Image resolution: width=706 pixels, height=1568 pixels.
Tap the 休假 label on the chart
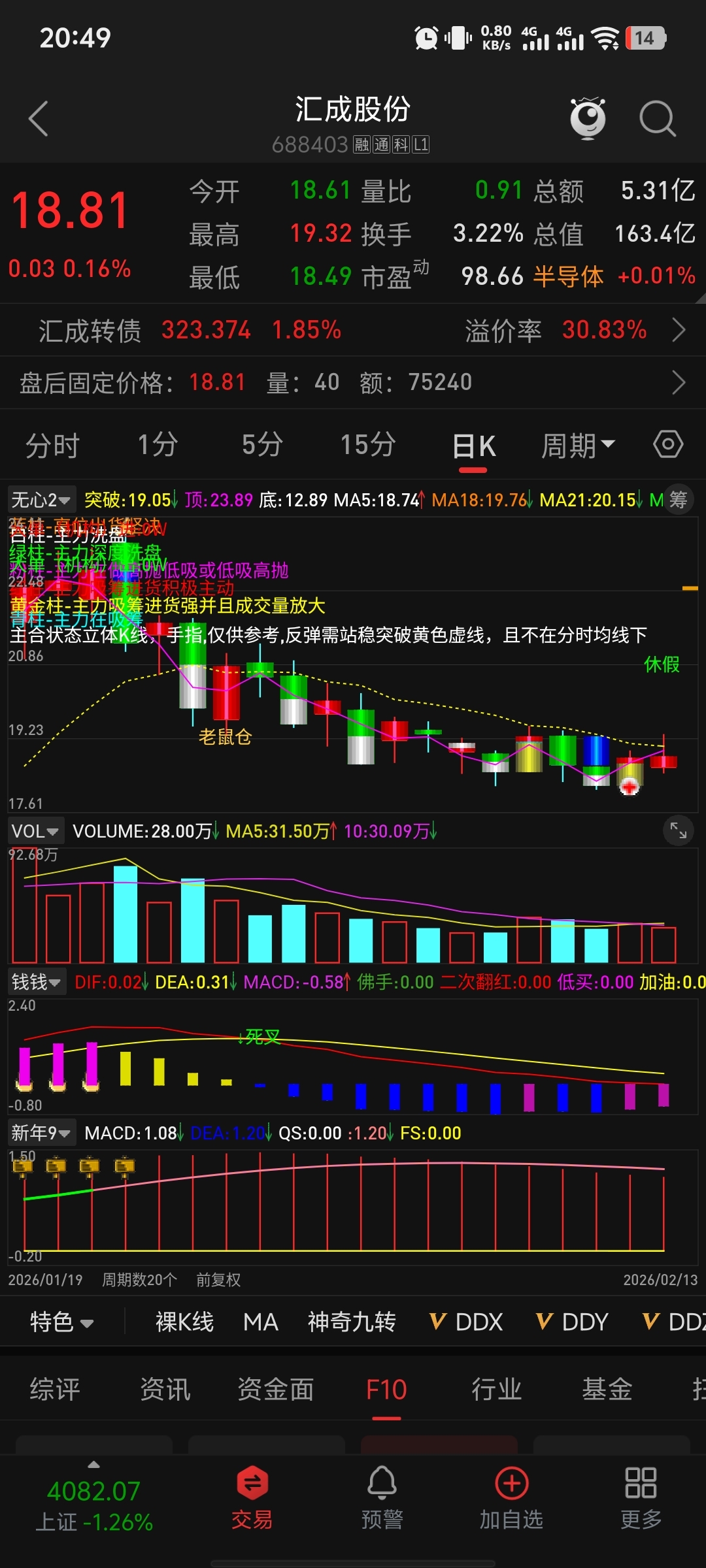662,664
